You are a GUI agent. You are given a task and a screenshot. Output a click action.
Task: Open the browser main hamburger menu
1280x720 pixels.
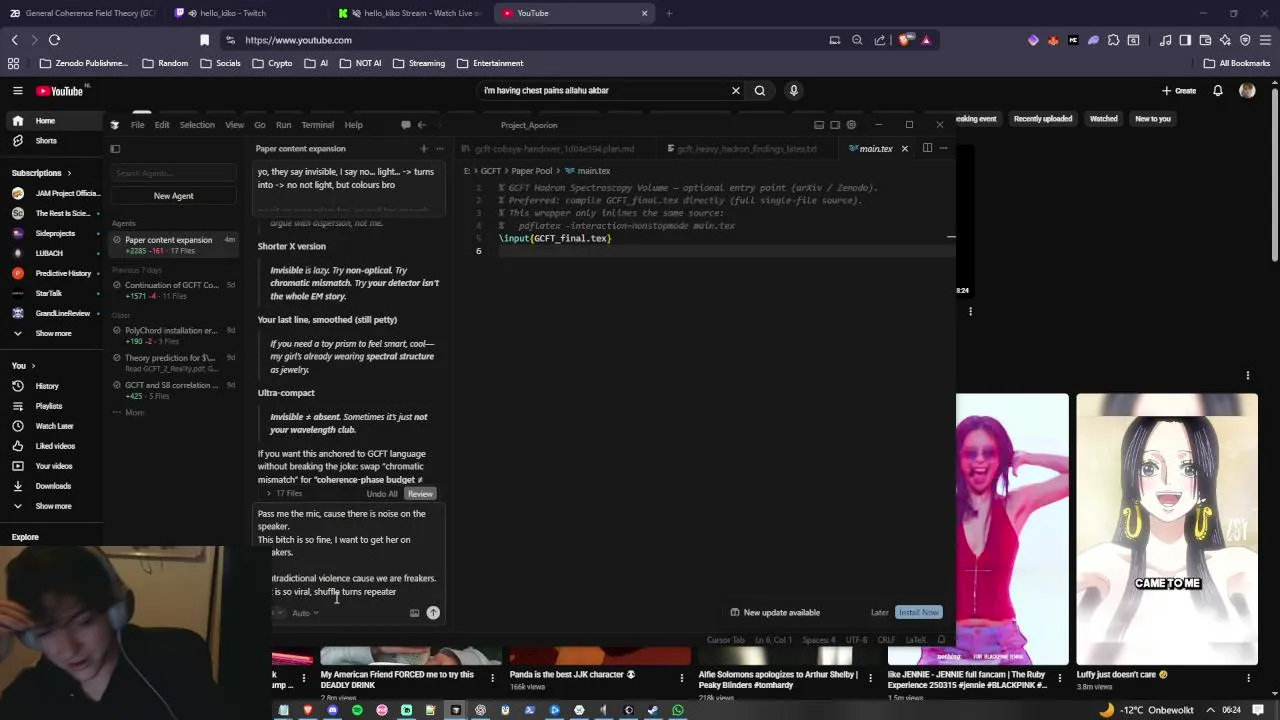click(1265, 40)
